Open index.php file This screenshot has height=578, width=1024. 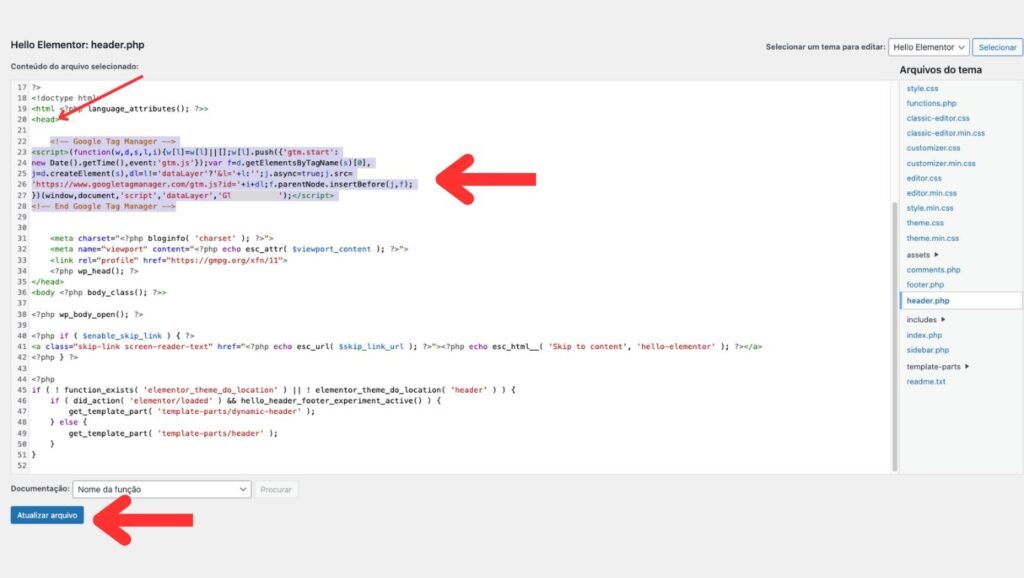924,335
